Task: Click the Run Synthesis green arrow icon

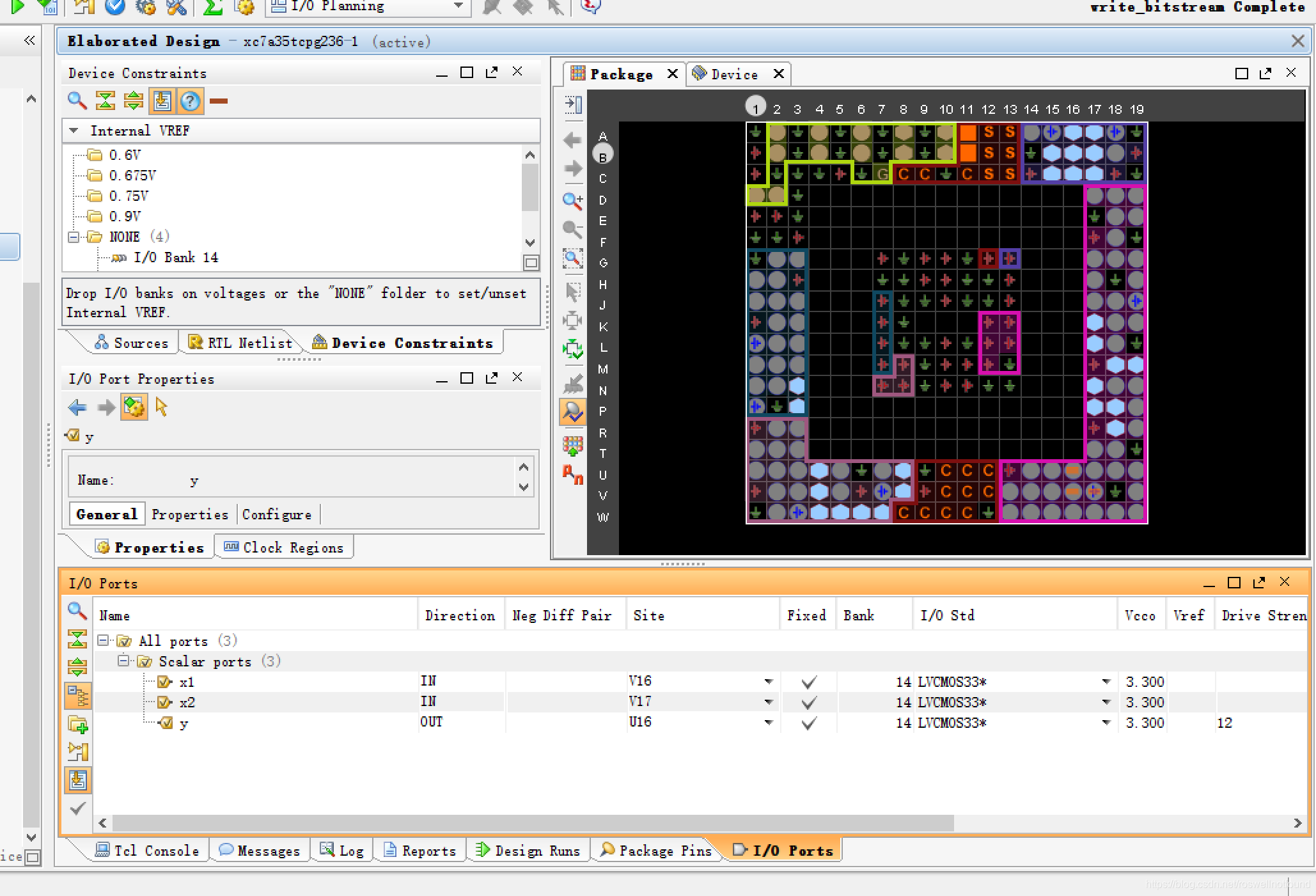Action: click(x=18, y=7)
